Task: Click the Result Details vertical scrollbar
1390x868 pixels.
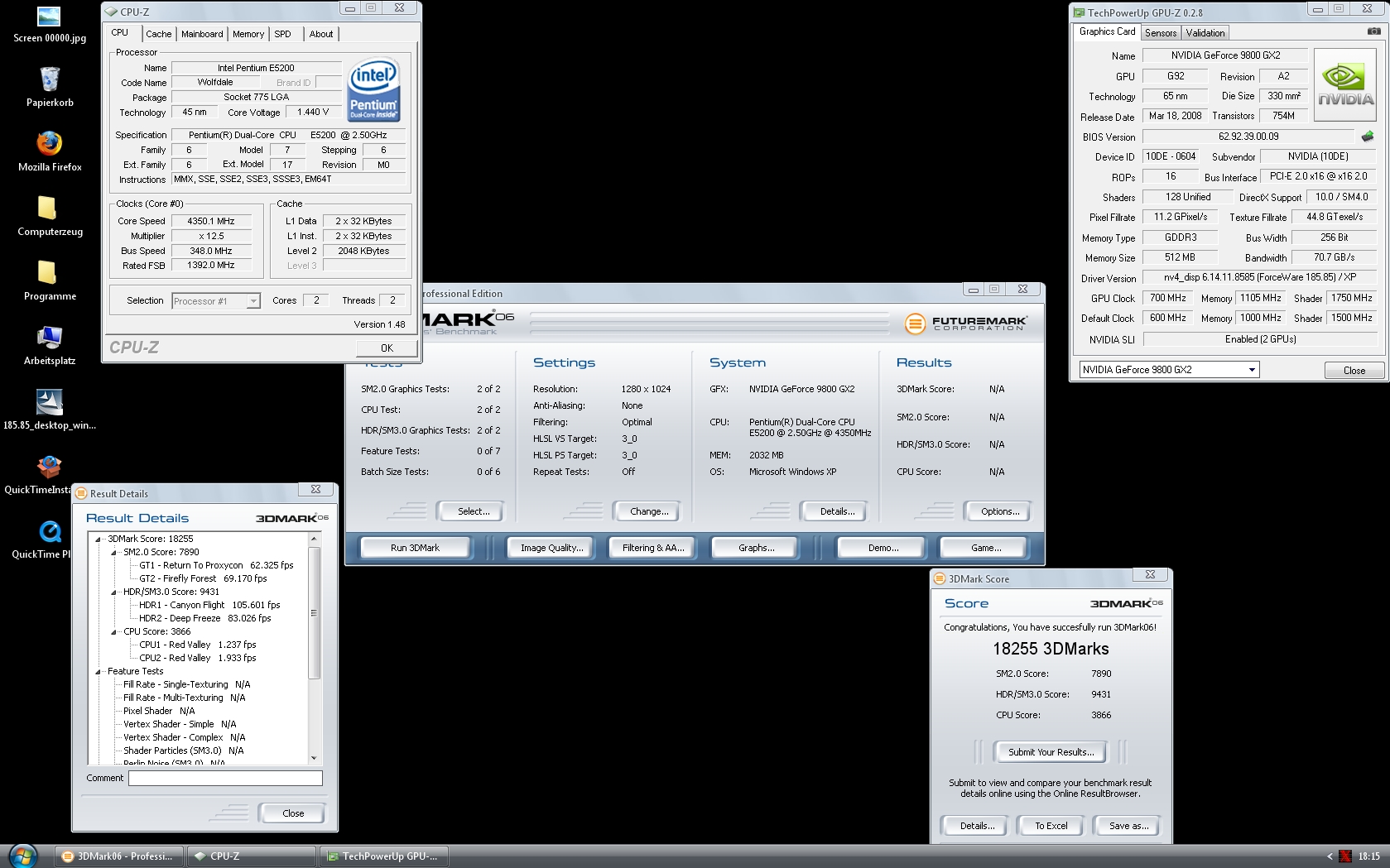Action: 314,645
